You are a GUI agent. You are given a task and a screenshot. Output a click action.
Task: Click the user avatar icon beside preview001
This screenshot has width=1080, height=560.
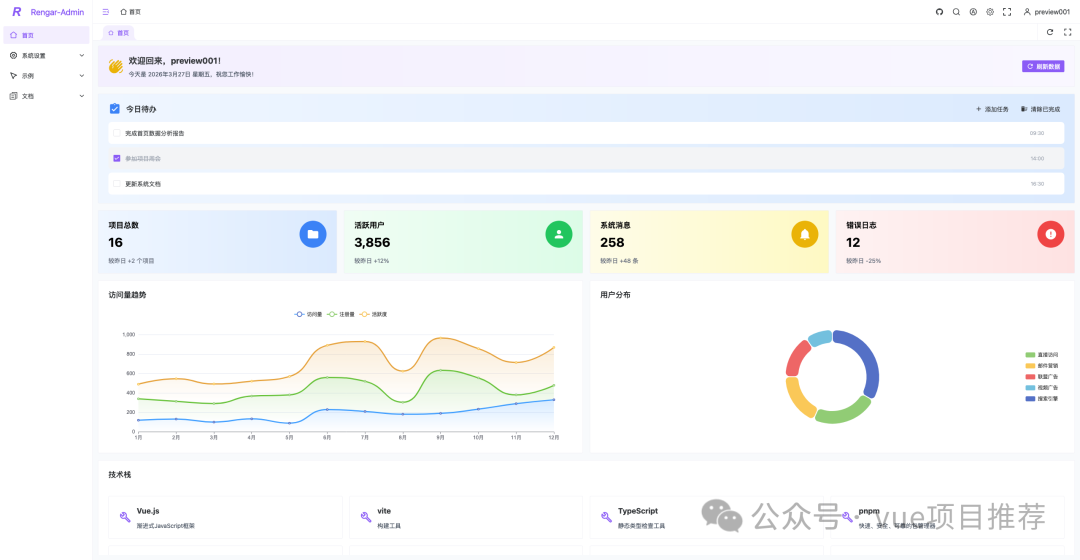tap(1027, 12)
